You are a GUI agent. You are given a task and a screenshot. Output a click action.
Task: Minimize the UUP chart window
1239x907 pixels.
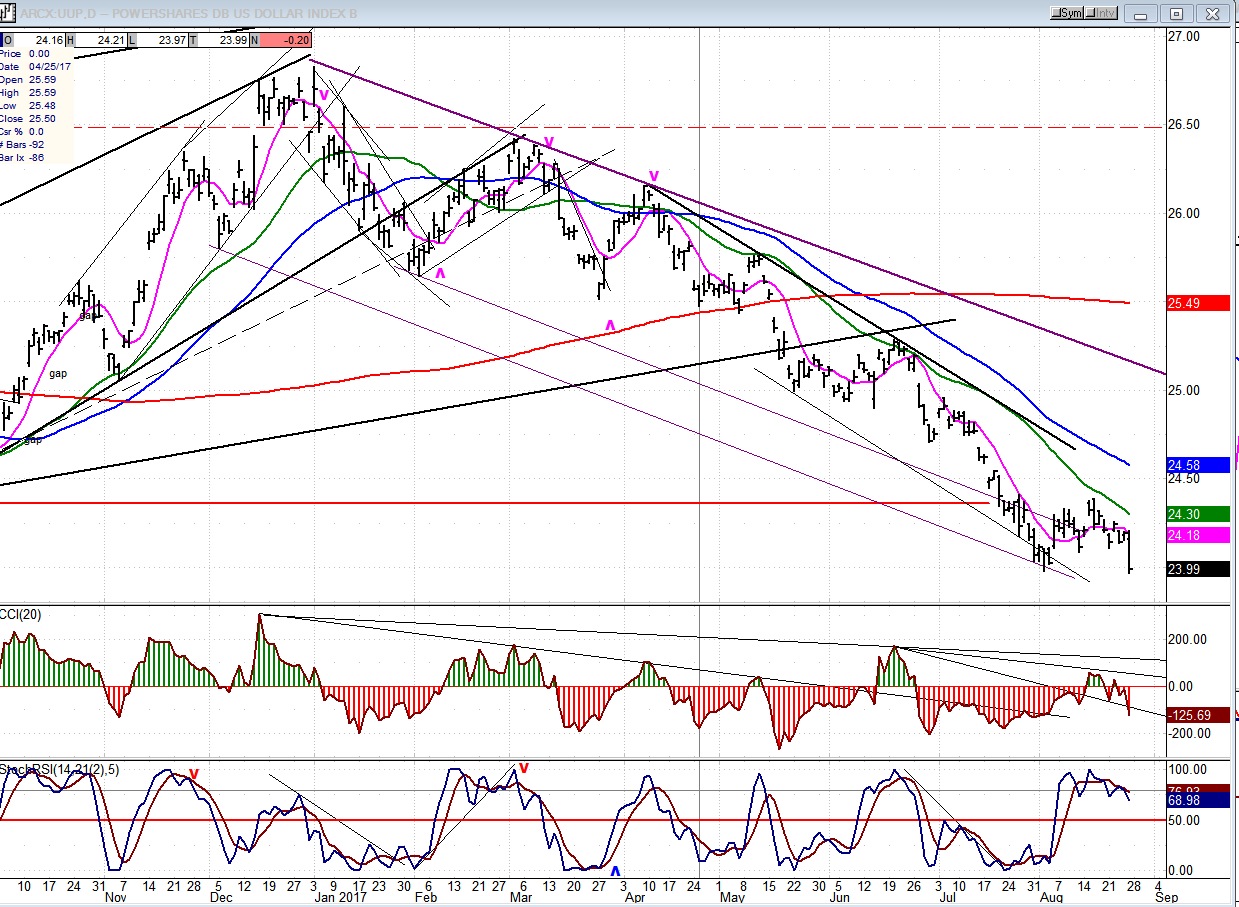(1141, 13)
